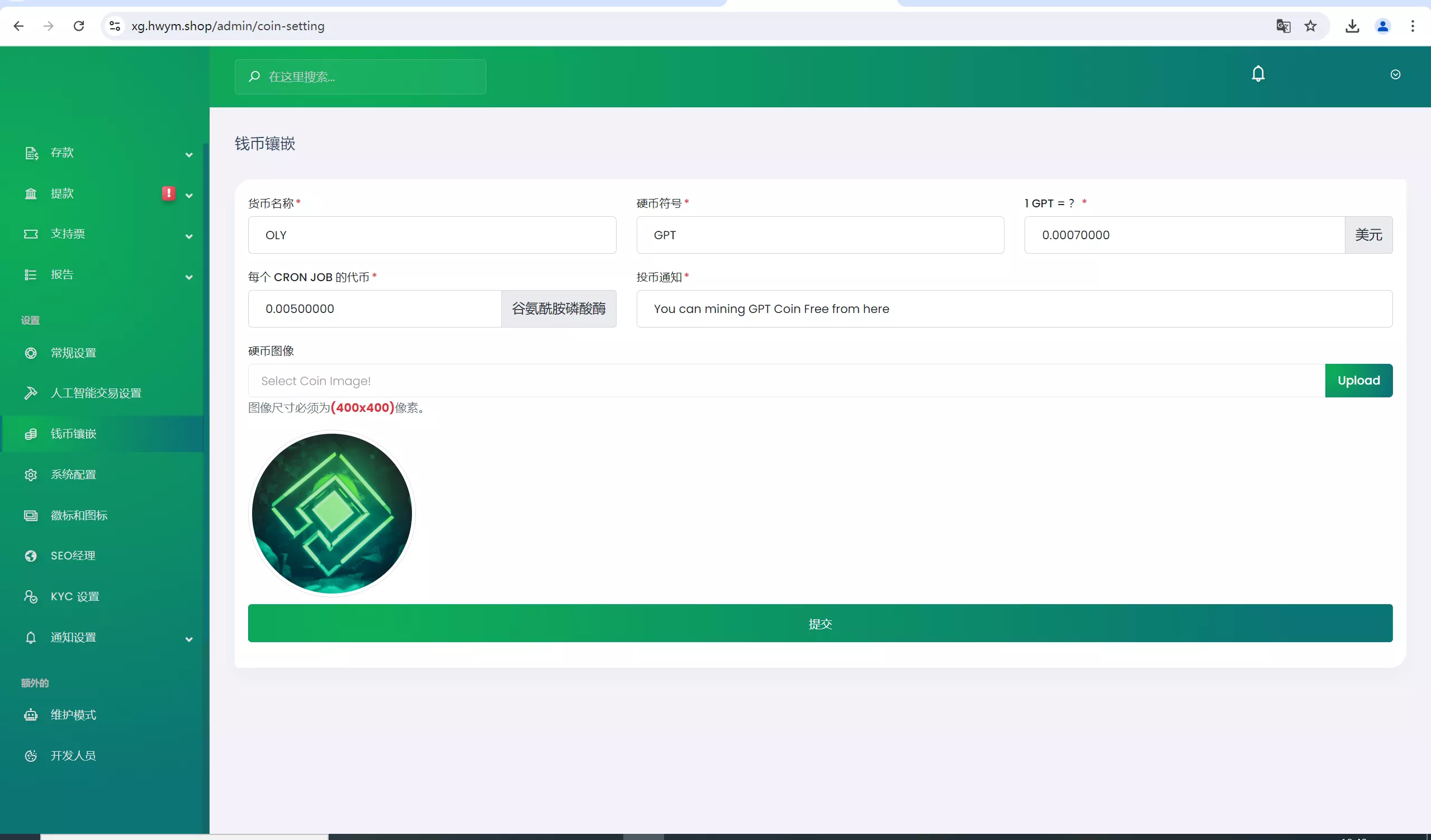Click the browser downloads icon
Image resolution: width=1431 pixels, height=840 pixels.
click(x=1352, y=26)
